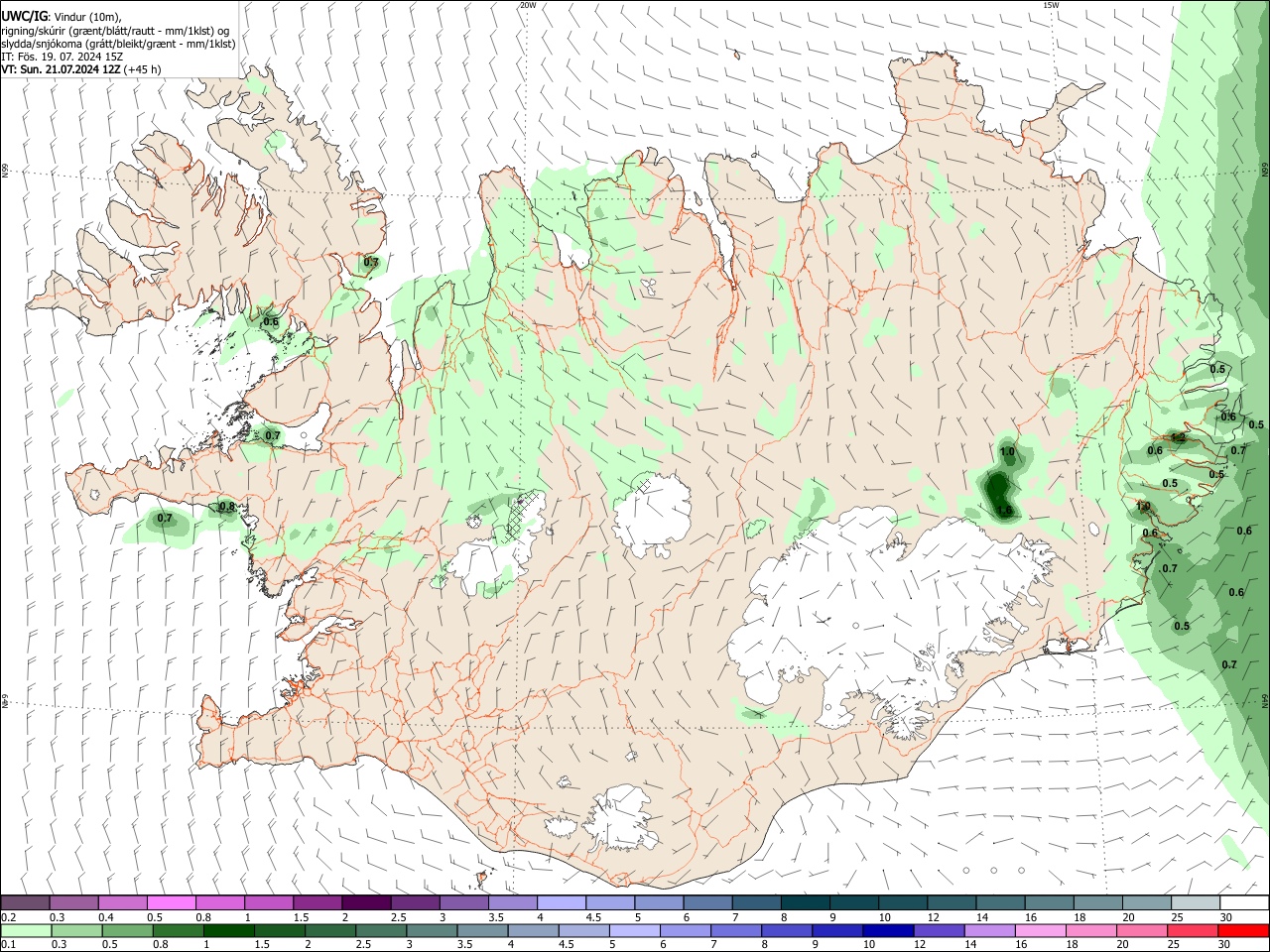
Task: Click the 2 swatch in lower rain legend
Action: [x=329, y=930]
